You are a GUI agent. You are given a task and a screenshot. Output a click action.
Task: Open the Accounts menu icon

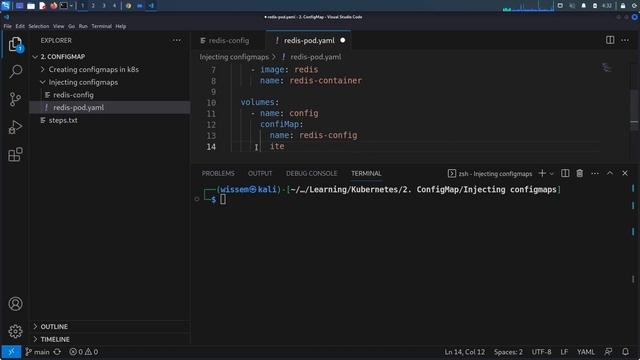(x=15, y=304)
